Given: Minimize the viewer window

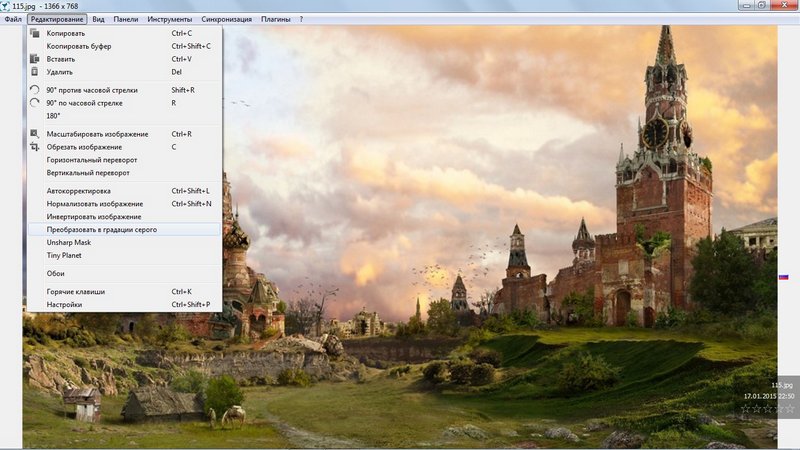Looking at the screenshot, I should [x=747, y=5].
